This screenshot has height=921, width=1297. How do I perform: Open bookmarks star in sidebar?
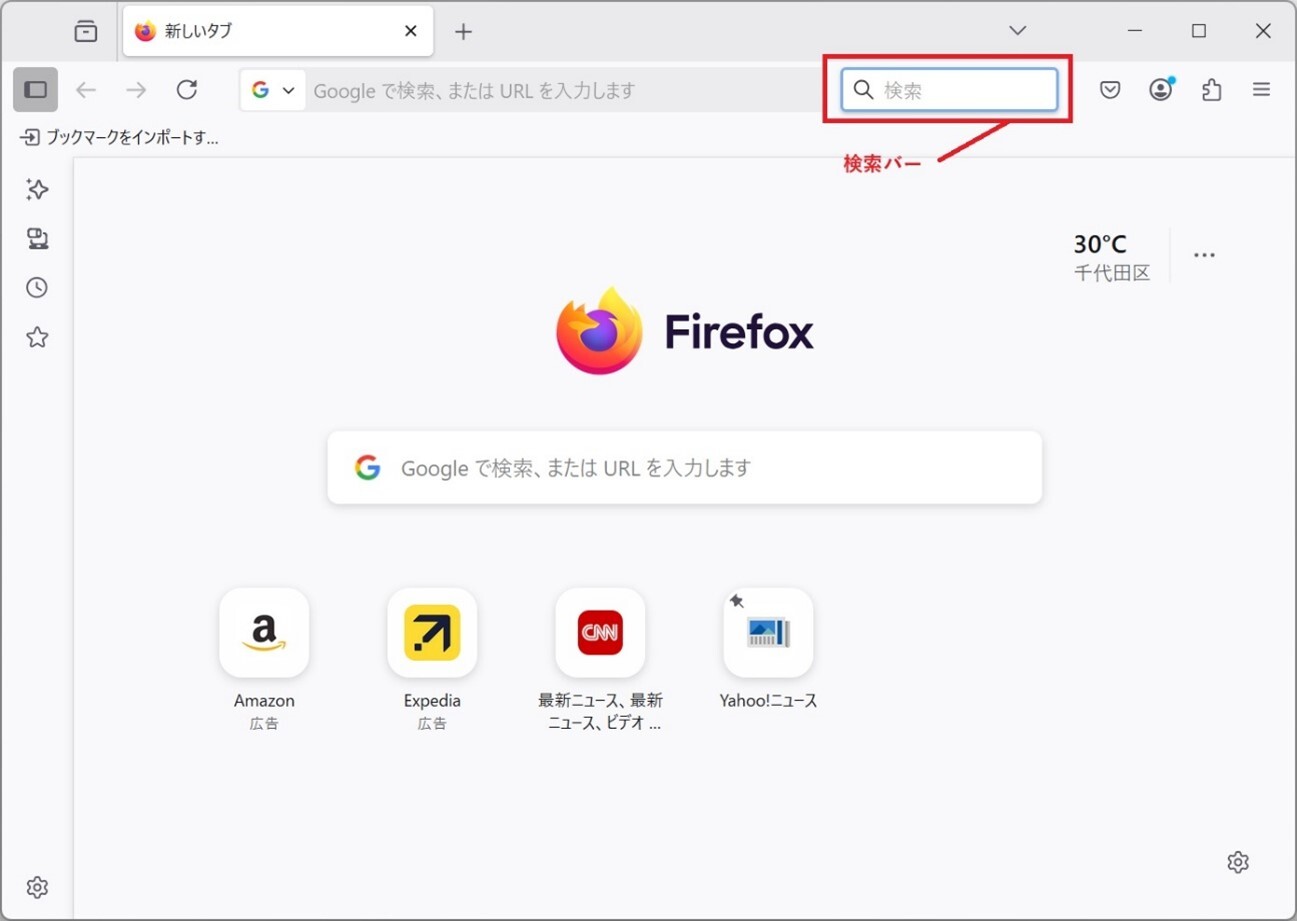pos(37,338)
